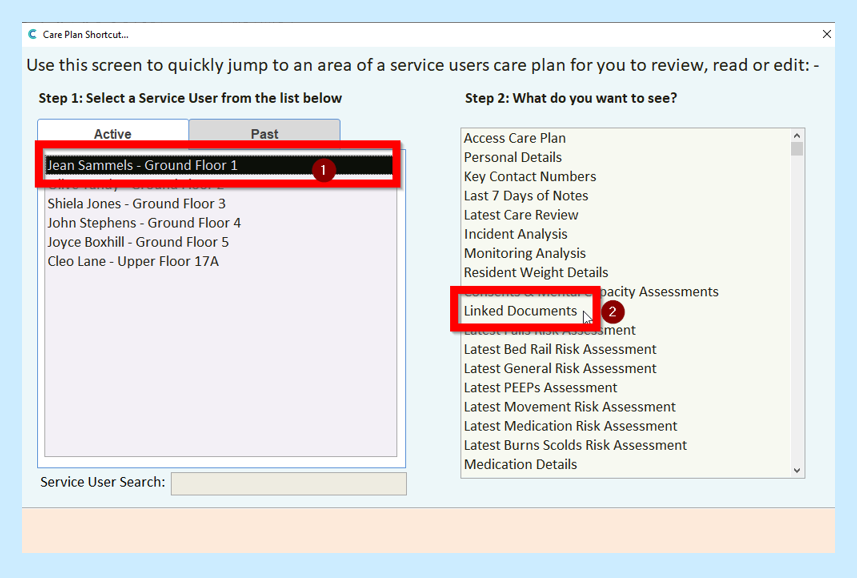Switch to the Past service users tab

(265, 133)
